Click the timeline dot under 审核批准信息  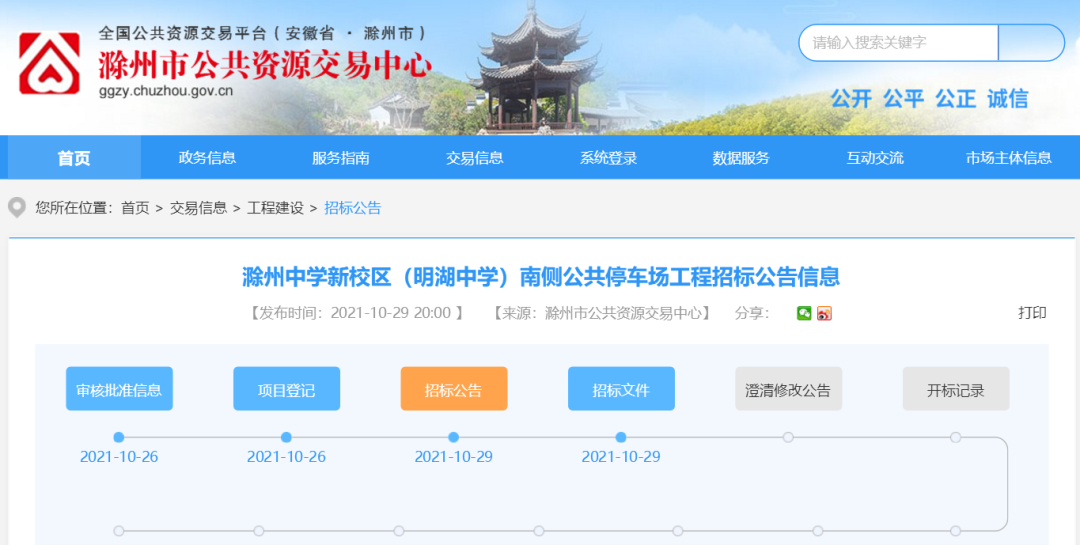(x=119, y=437)
